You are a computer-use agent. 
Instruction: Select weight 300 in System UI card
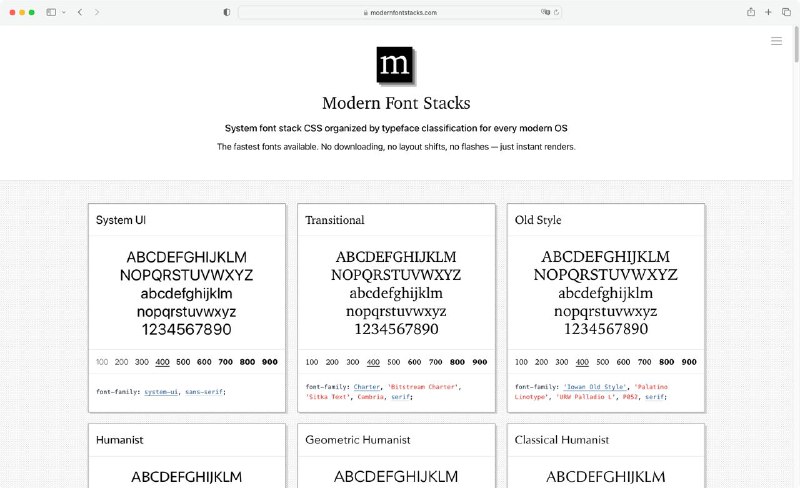pos(142,362)
